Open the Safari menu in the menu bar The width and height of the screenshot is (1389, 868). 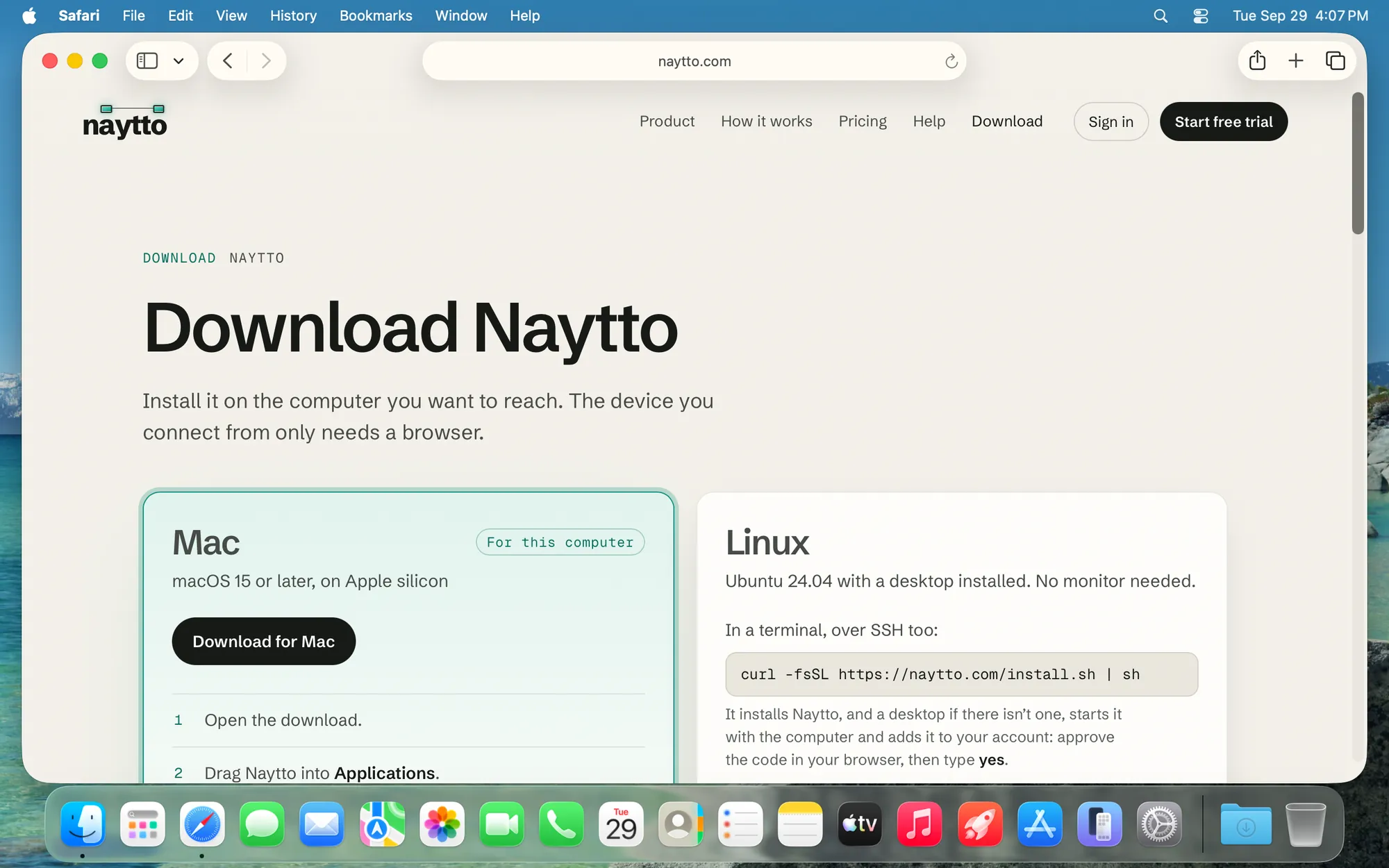point(78,15)
